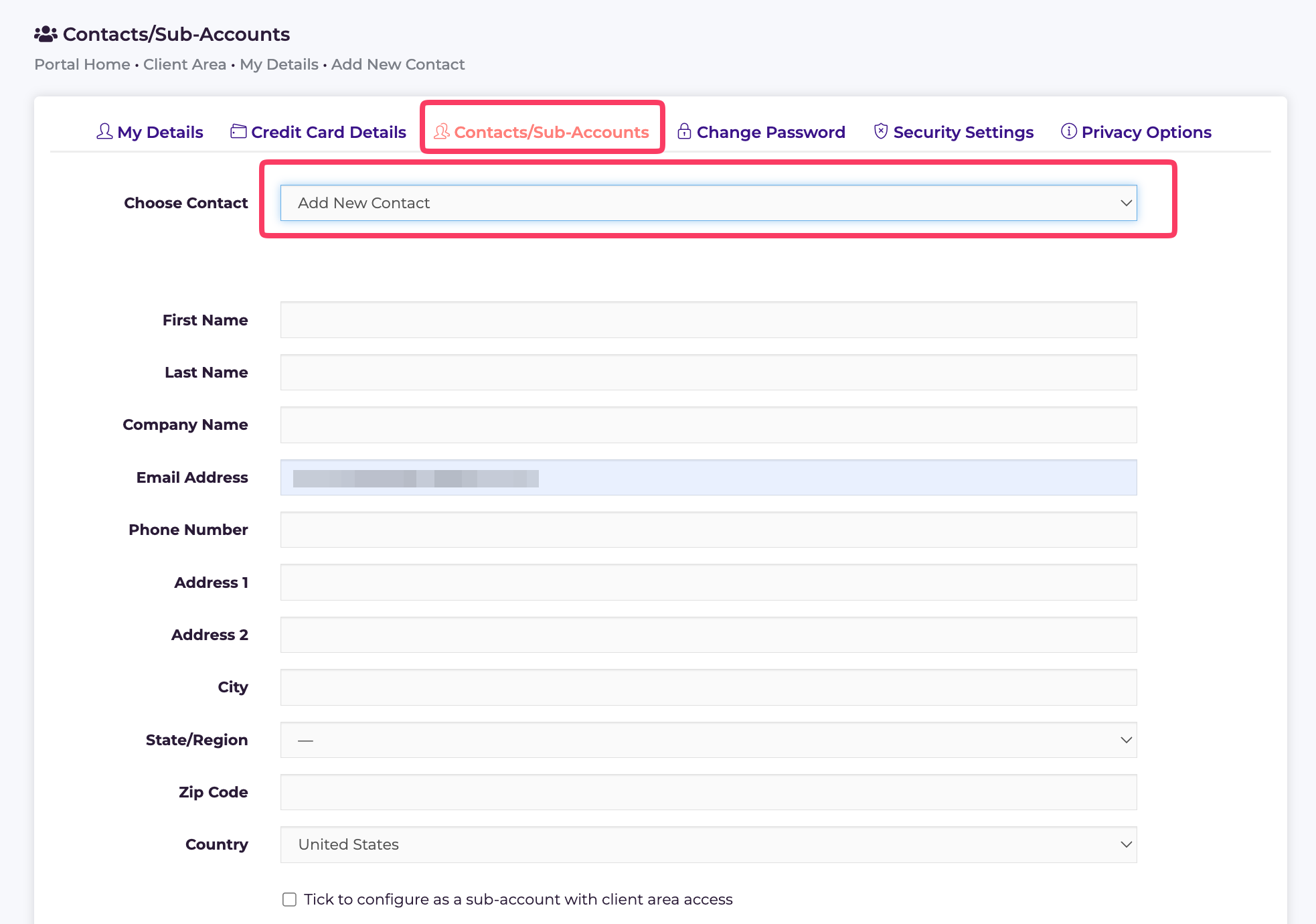
Task: Expand the State/Region dropdown
Action: point(708,740)
